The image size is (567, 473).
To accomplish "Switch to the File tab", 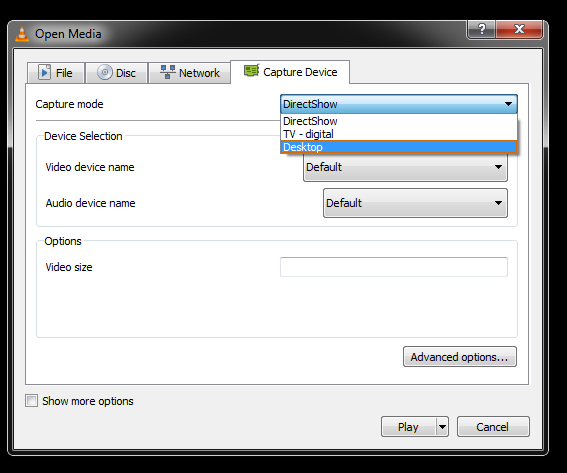I will [x=56, y=73].
